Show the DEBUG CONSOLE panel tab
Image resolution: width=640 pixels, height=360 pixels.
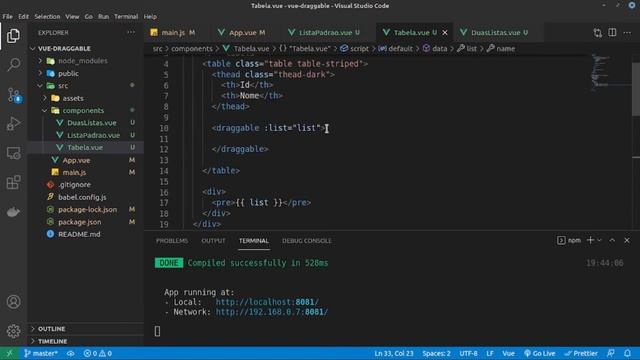pyautogui.click(x=307, y=241)
